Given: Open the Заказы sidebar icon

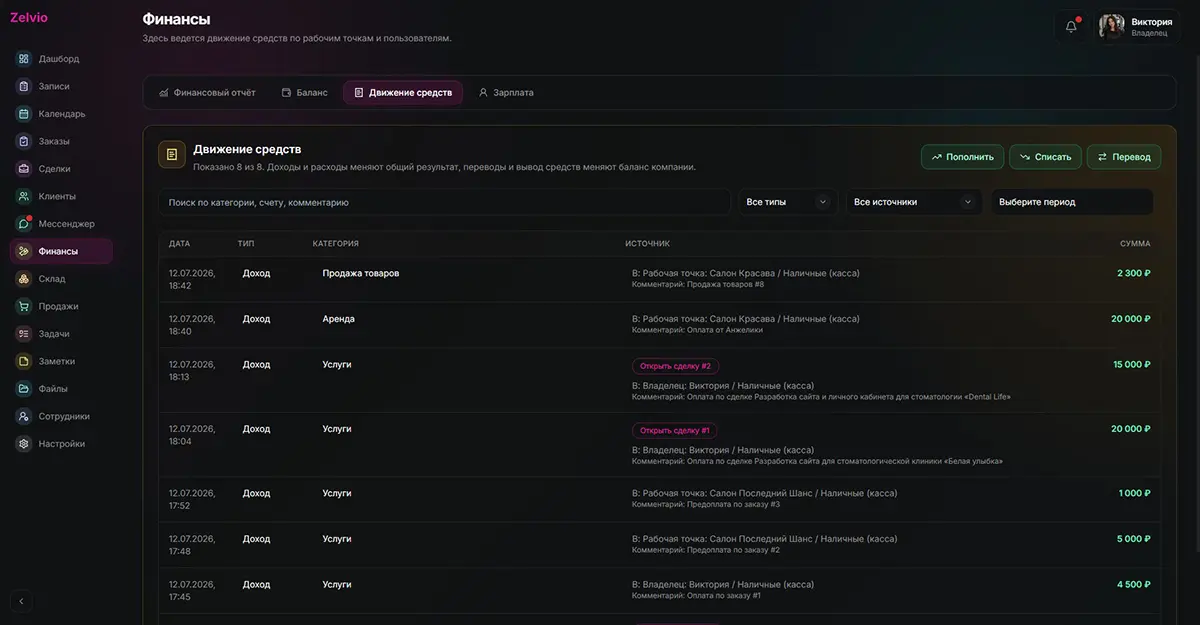Looking at the screenshot, I should click(24, 141).
